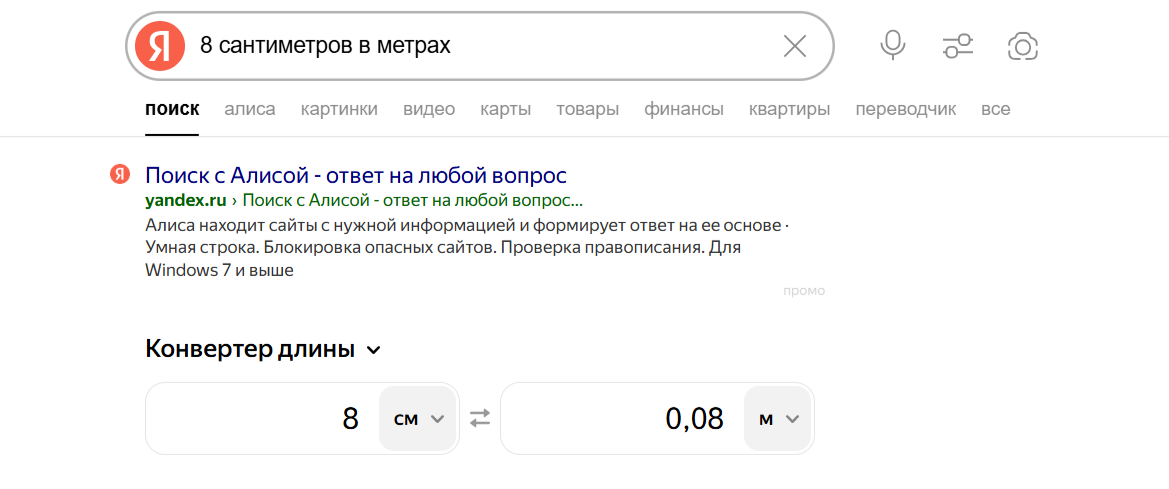1169x489 pixels.
Task: Swap conversion units with arrows icon
Action: pyautogui.click(x=480, y=418)
